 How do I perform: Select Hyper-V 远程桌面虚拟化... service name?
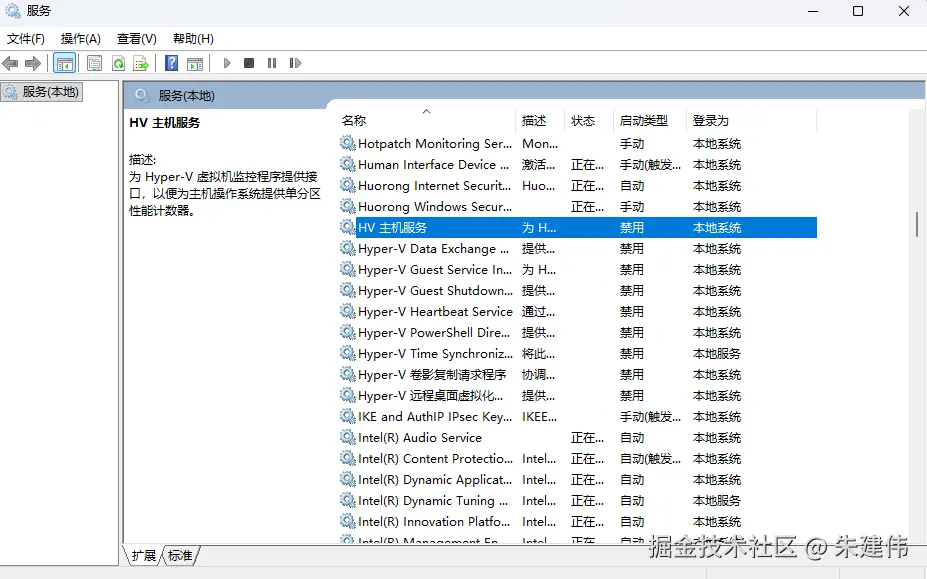(430, 396)
